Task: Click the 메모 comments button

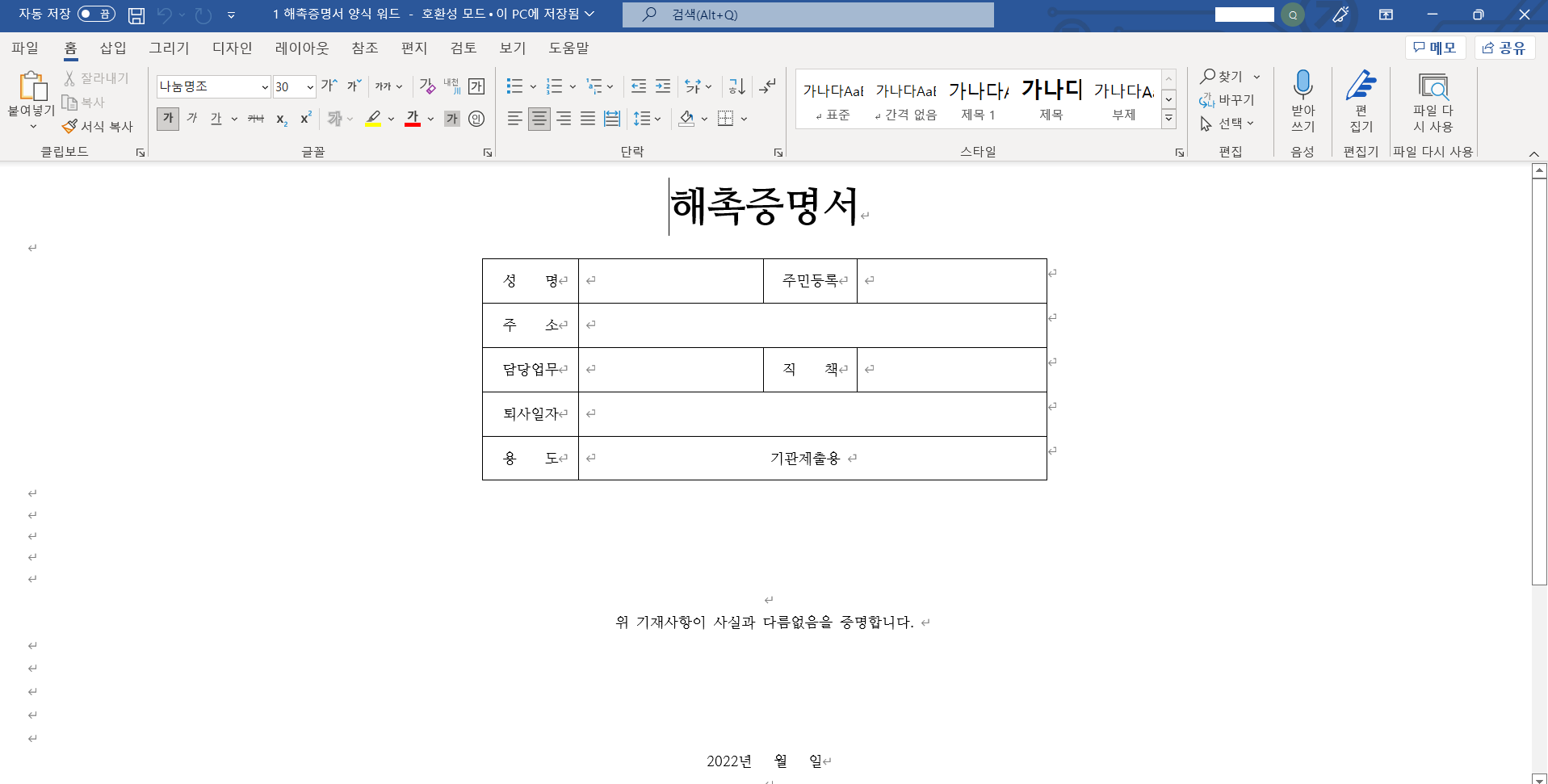Action: pos(1436,48)
